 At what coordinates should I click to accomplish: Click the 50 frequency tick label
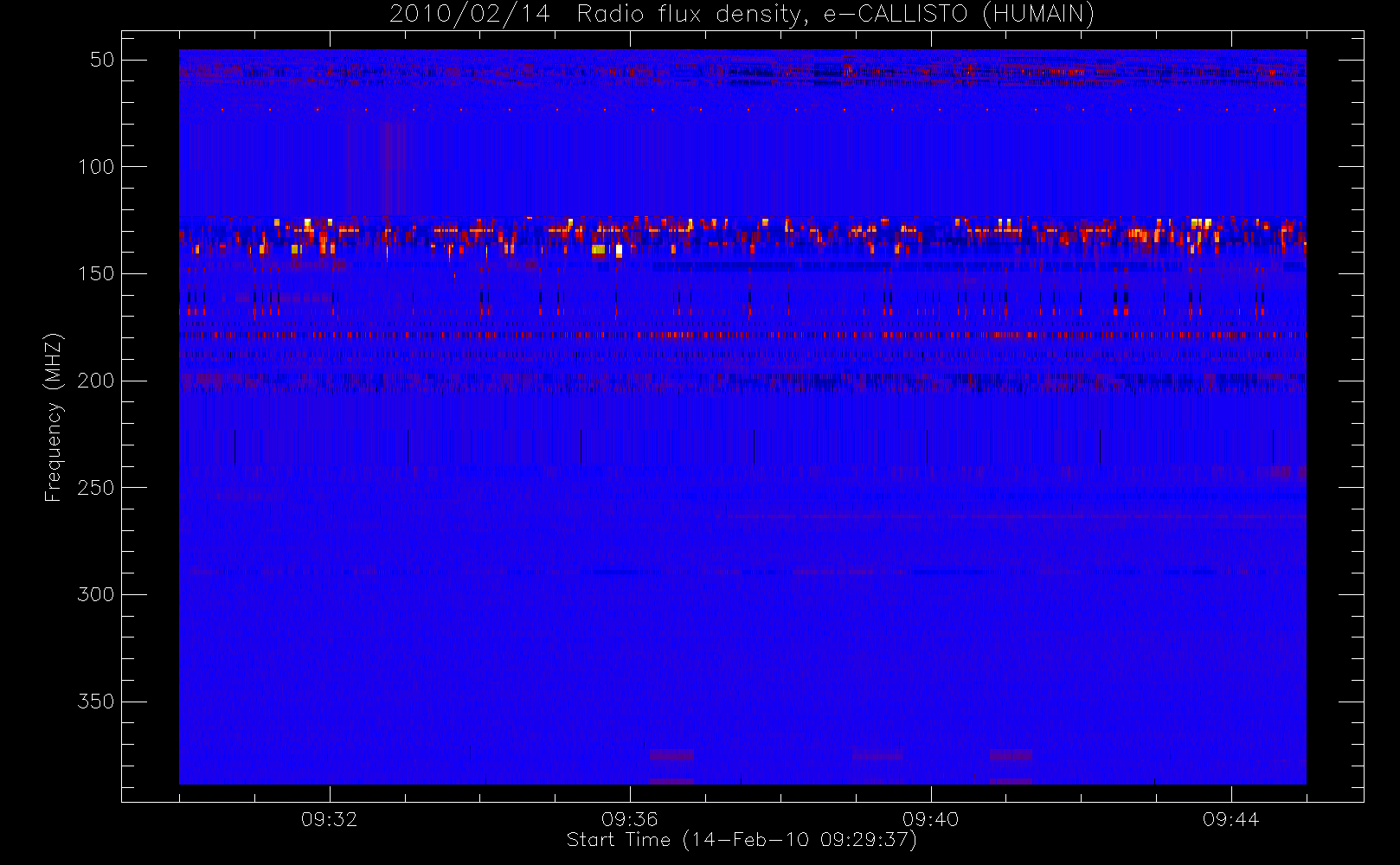102,60
